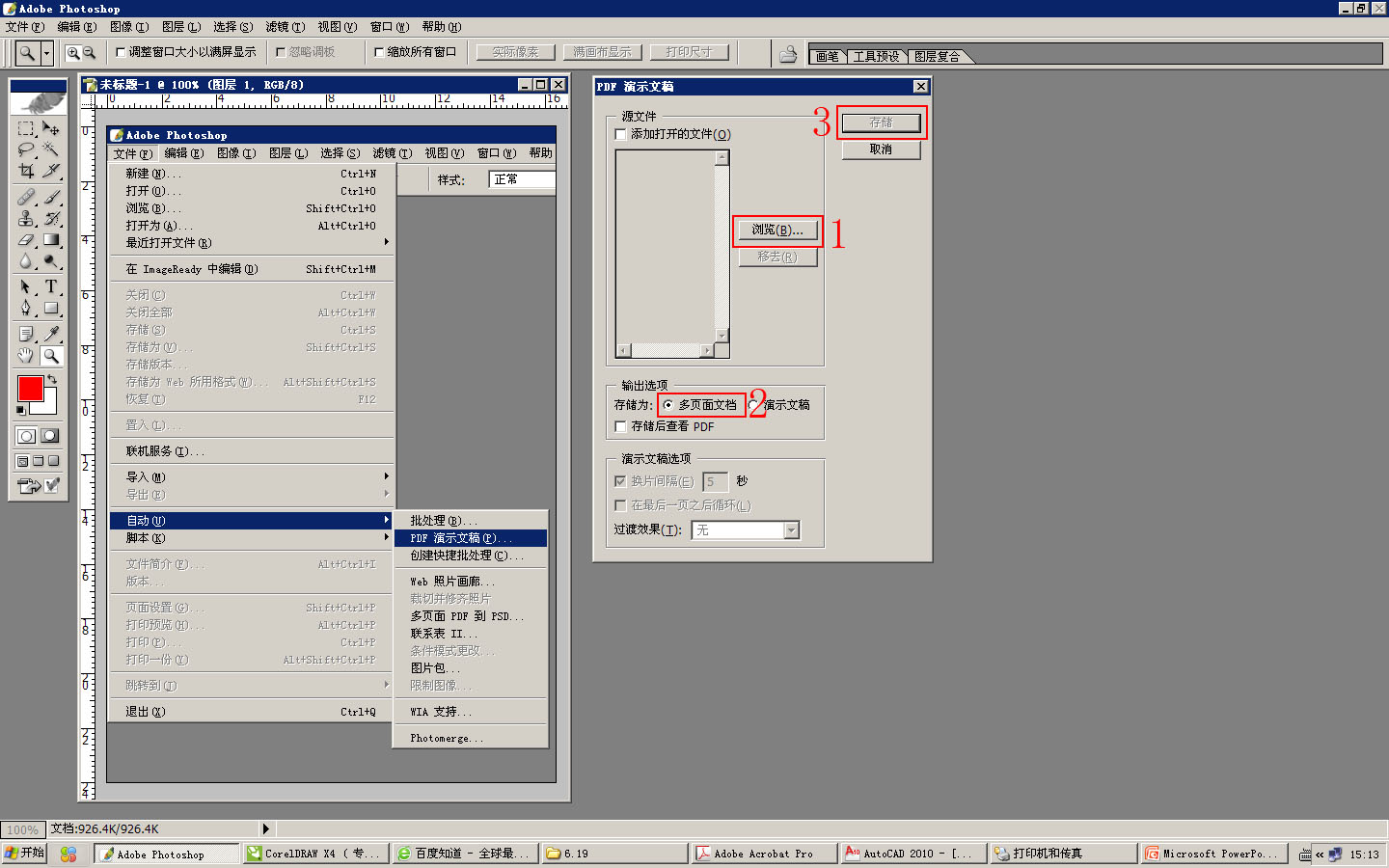Click 移去(R) button

point(777,257)
